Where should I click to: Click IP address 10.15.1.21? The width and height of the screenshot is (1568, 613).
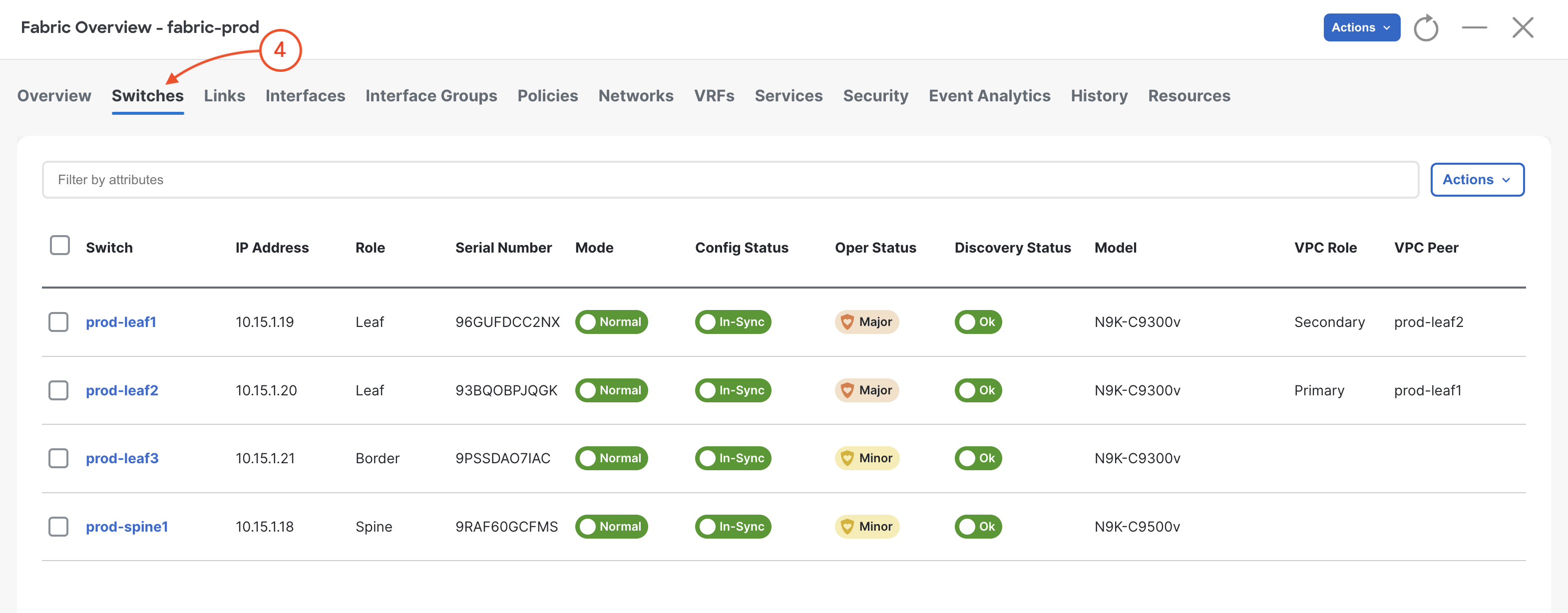tap(265, 458)
